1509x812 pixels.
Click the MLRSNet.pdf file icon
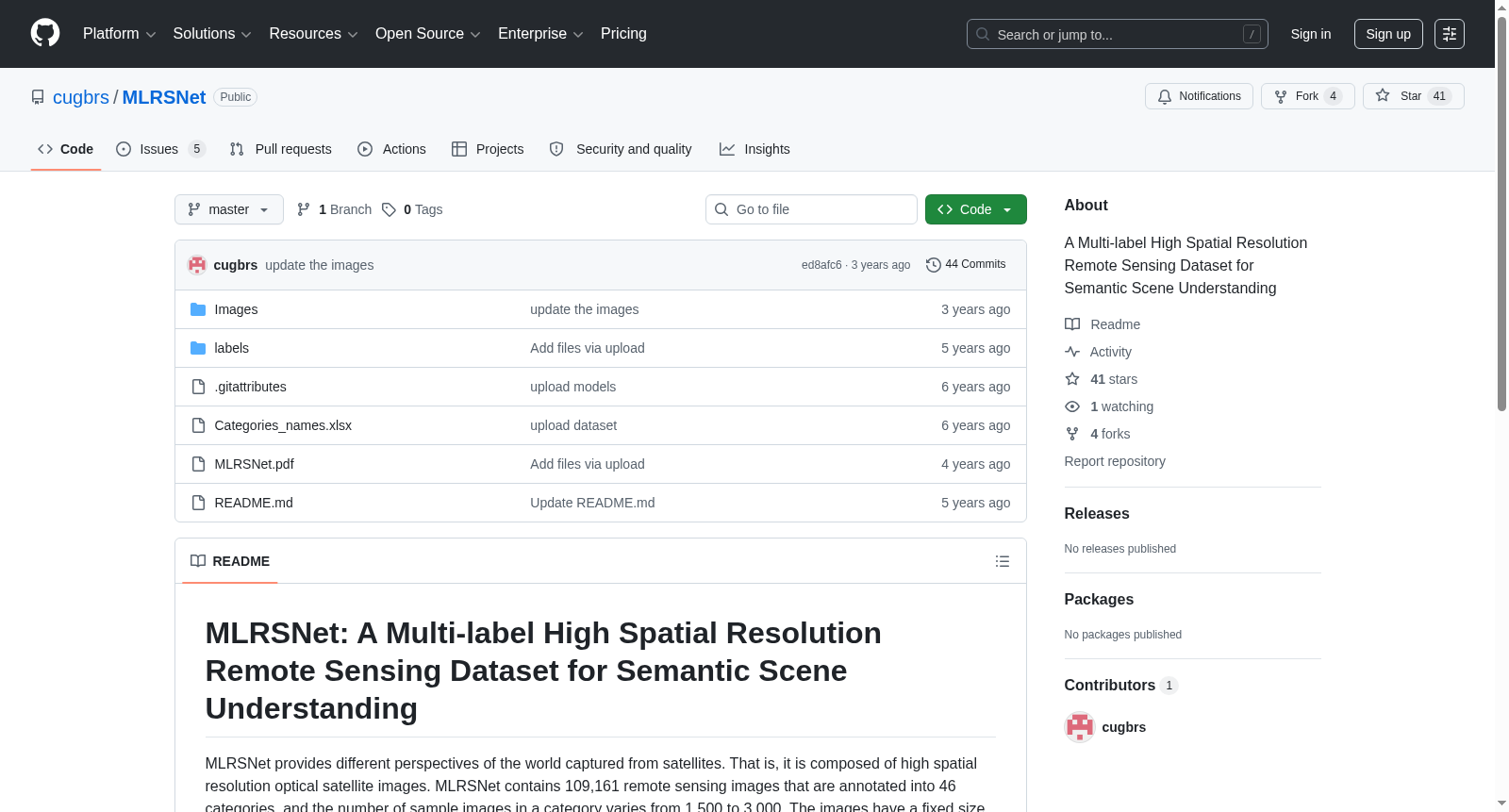[x=198, y=464]
